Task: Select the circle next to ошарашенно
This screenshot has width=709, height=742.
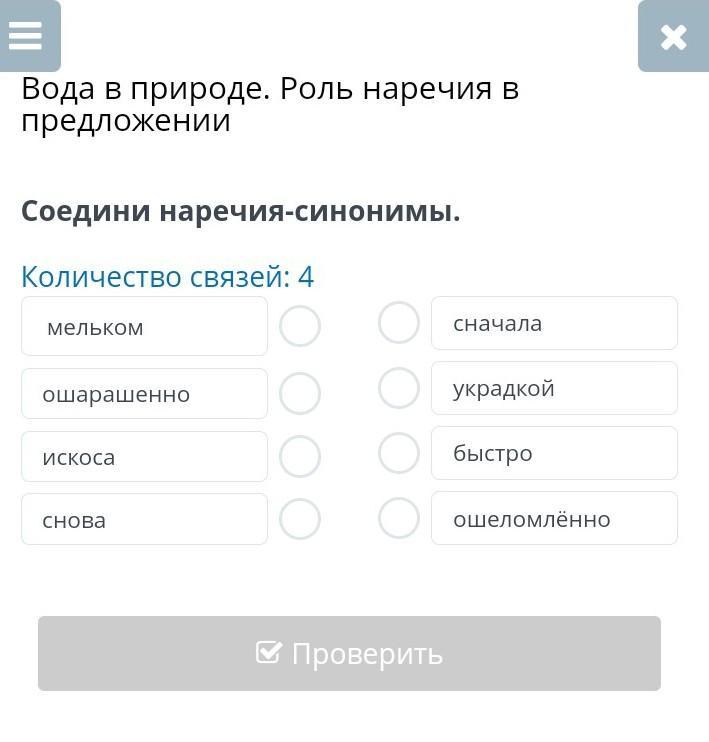Action: pos(300,393)
